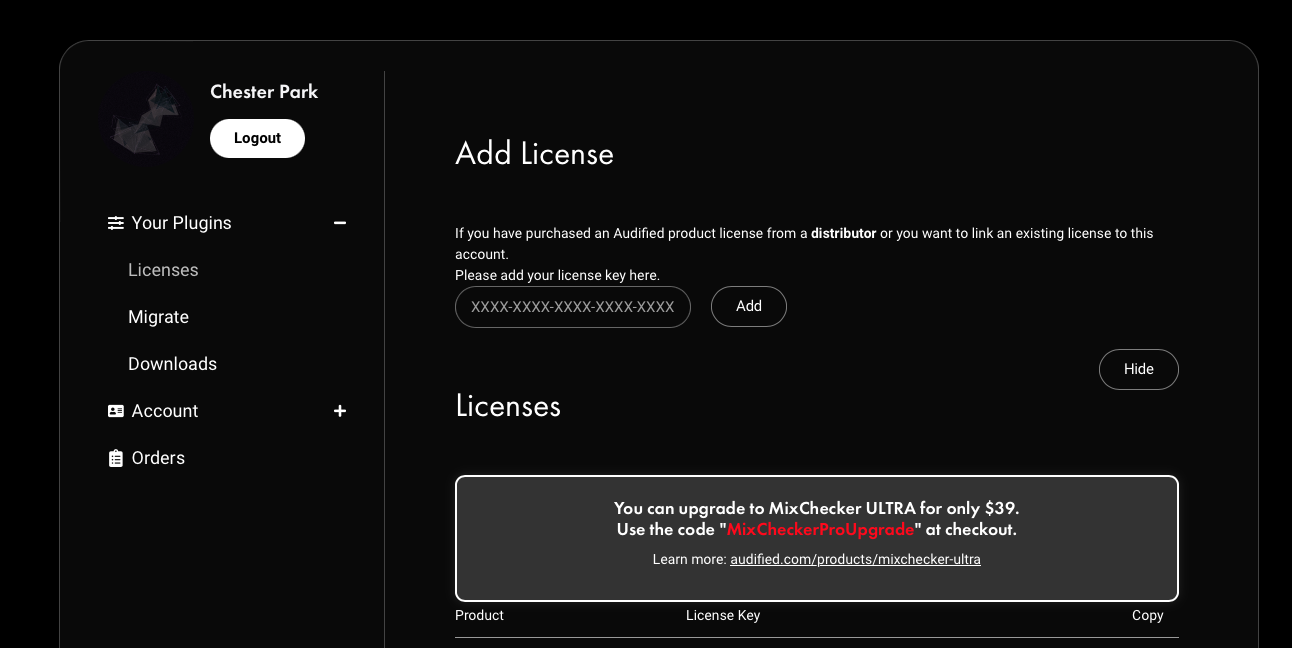Open the Downloads sidebar item
The image size is (1292, 648).
[172, 364]
